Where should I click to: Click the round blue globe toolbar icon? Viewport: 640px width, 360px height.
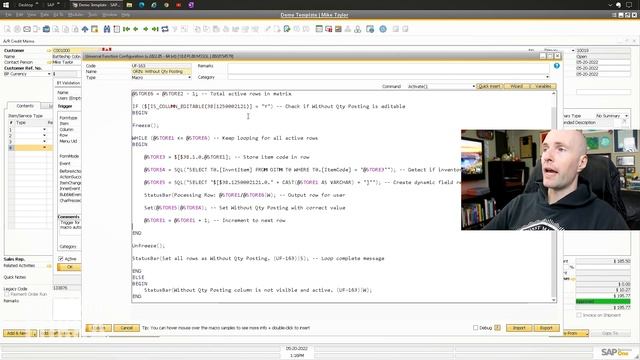pyautogui.click(x=383, y=29)
